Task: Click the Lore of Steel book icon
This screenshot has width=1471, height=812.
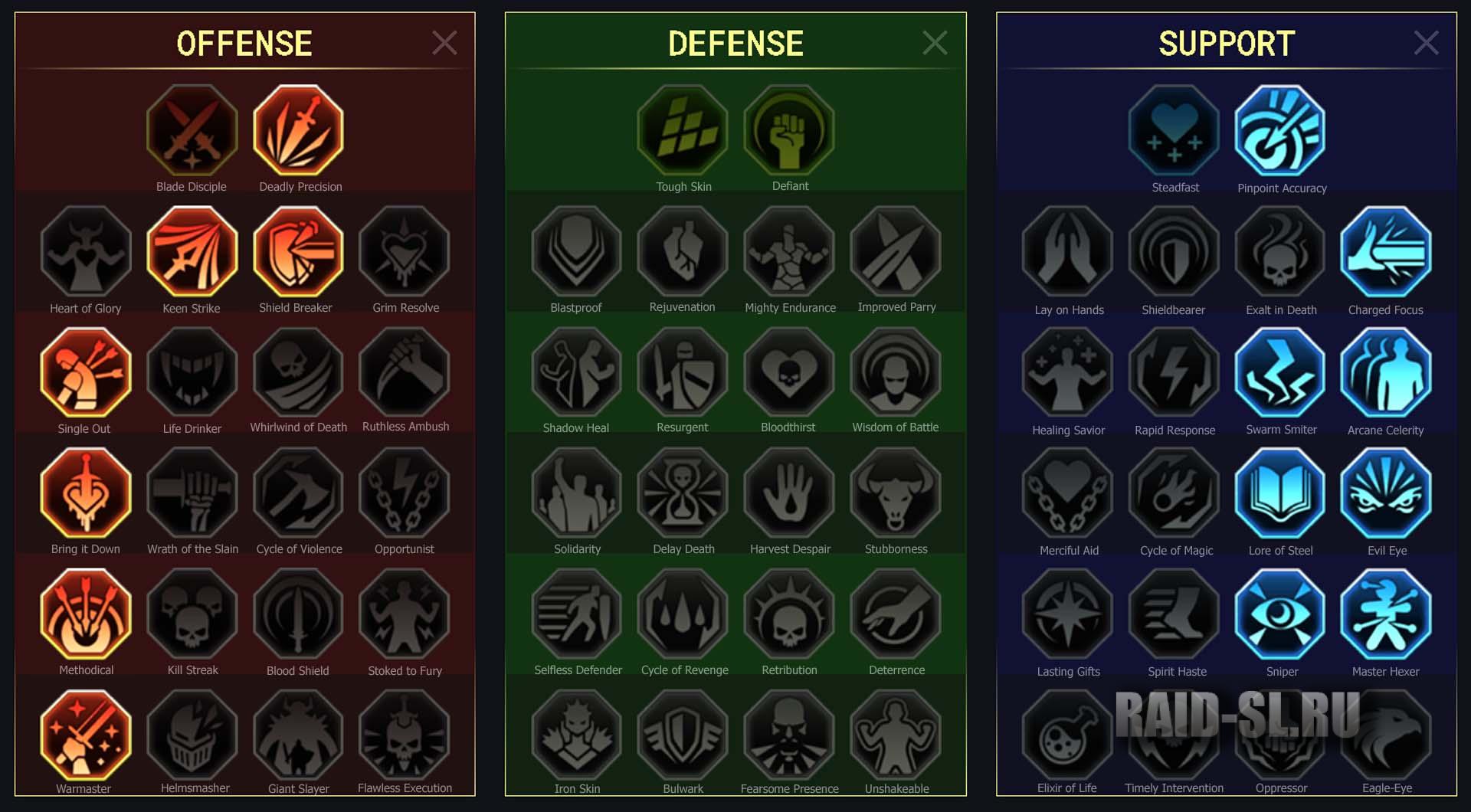Action: click(x=1280, y=493)
